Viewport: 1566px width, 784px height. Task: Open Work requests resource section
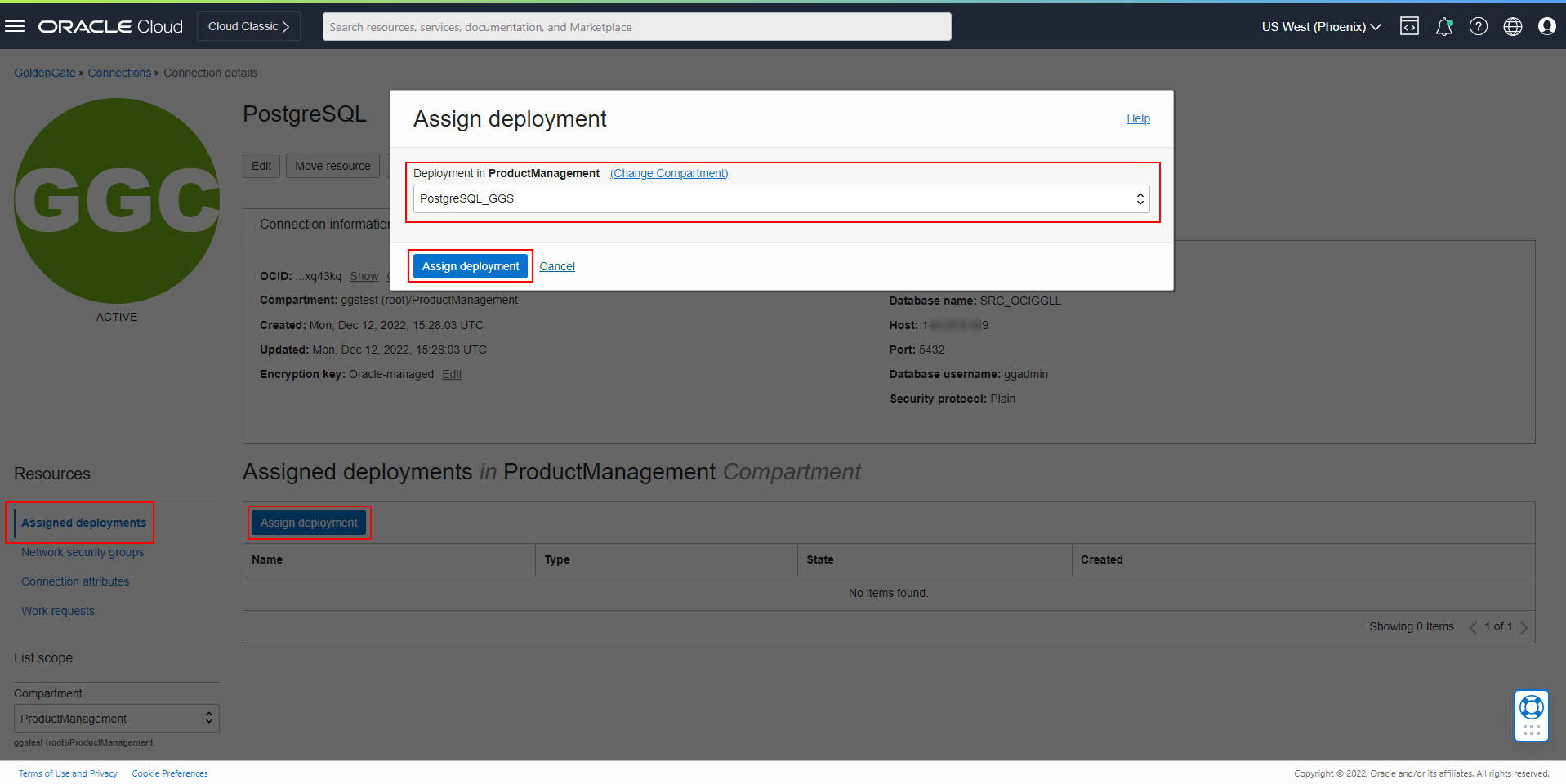[x=58, y=611]
